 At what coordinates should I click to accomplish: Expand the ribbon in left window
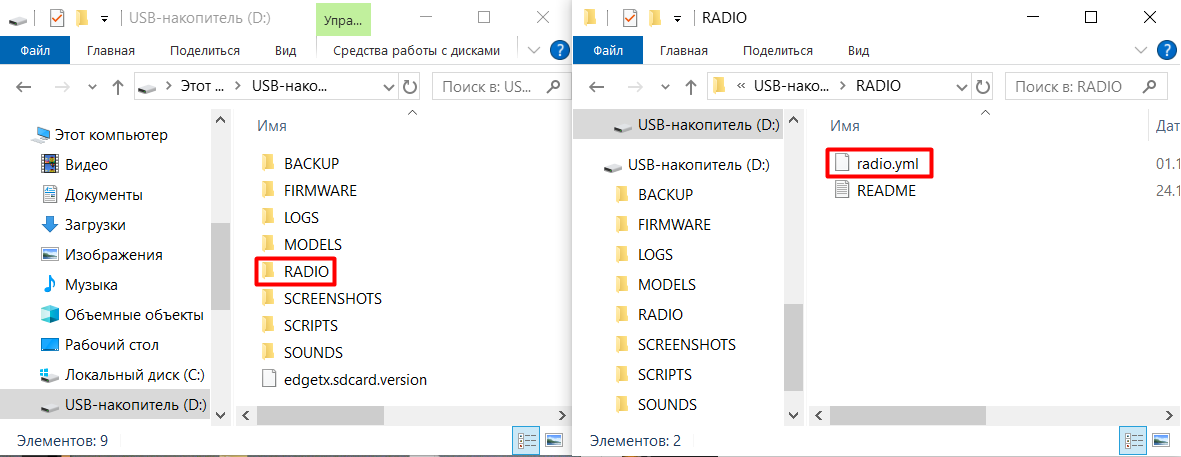[533, 50]
